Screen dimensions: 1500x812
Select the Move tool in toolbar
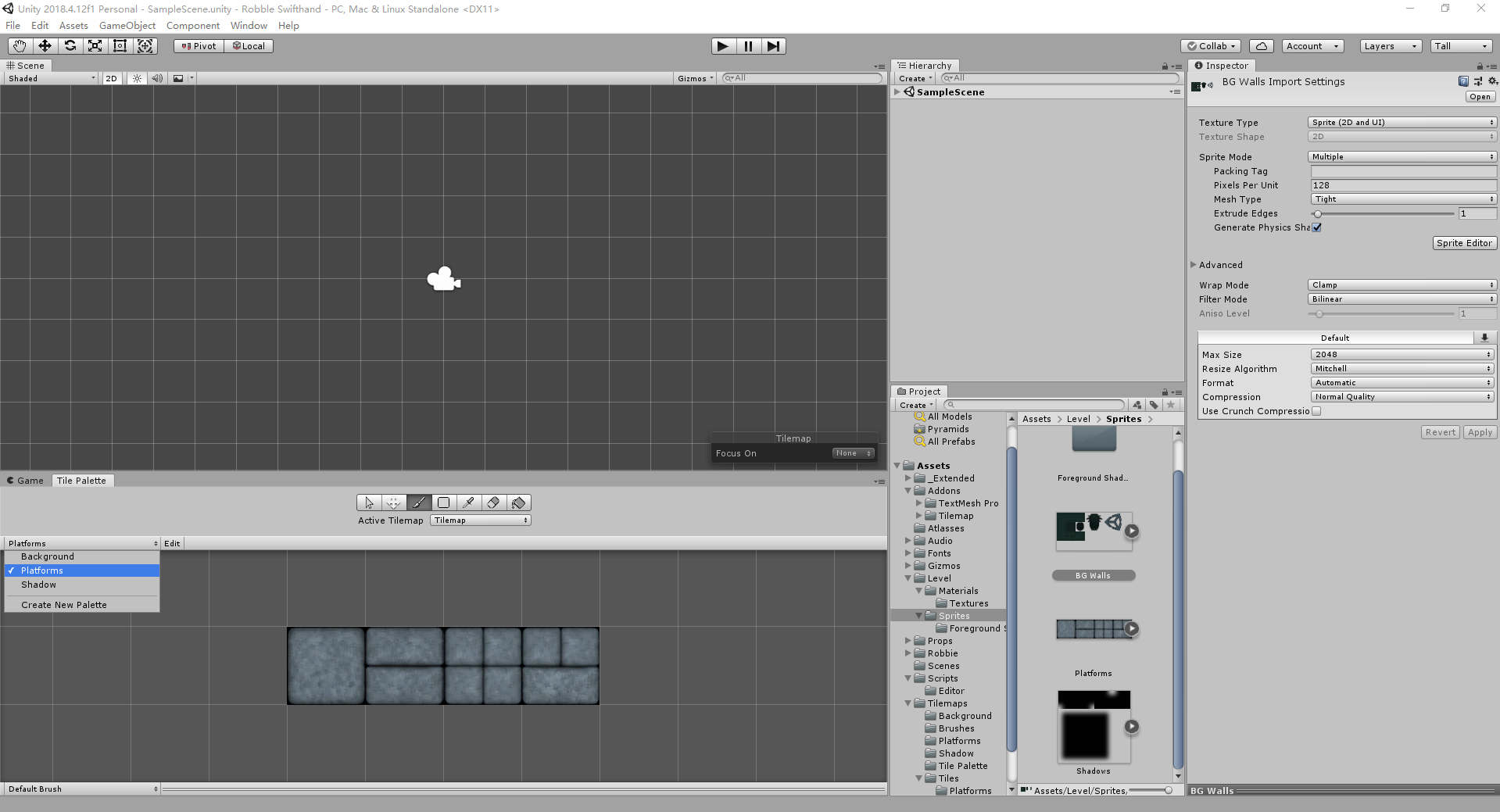(x=45, y=46)
